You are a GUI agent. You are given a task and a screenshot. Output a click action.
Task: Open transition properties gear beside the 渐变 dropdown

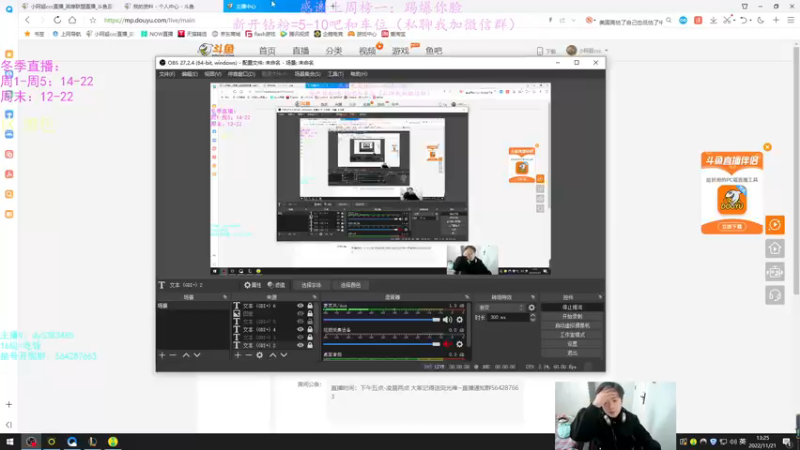point(532,308)
